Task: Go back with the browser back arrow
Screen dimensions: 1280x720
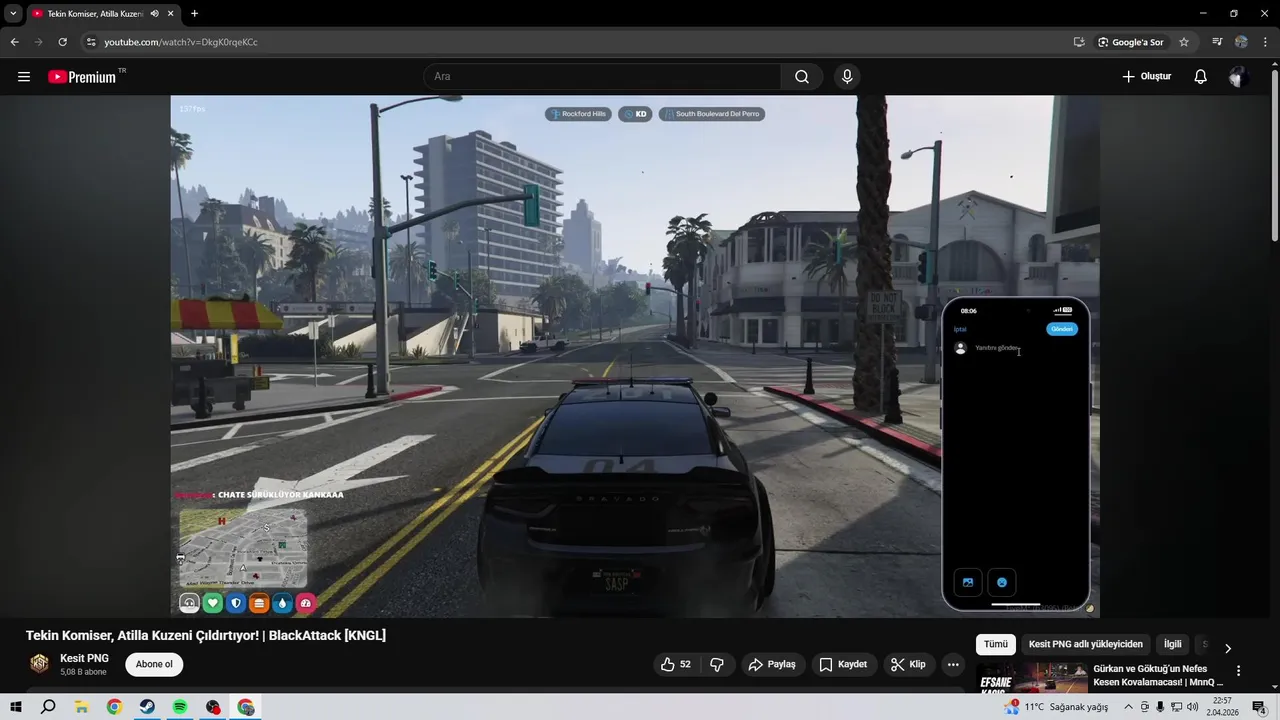Action: pyautogui.click(x=15, y=42)
